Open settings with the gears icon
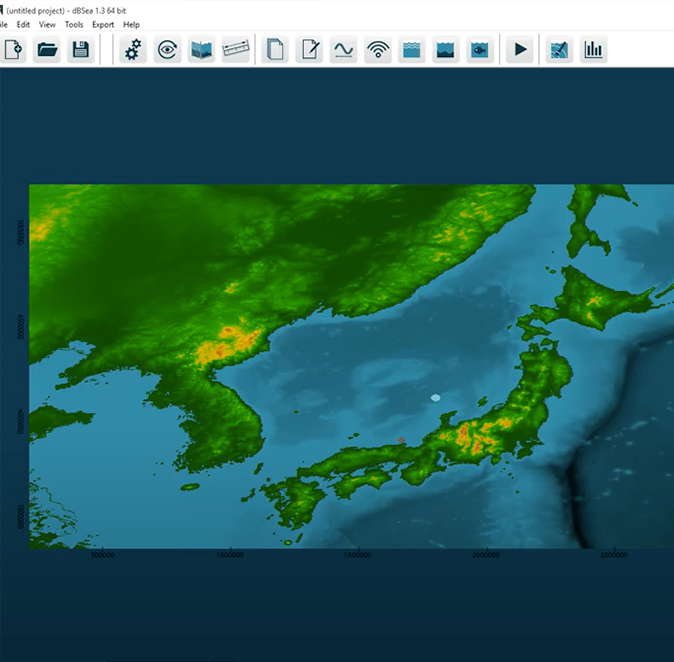674x662 pixels. pos(133,49)
